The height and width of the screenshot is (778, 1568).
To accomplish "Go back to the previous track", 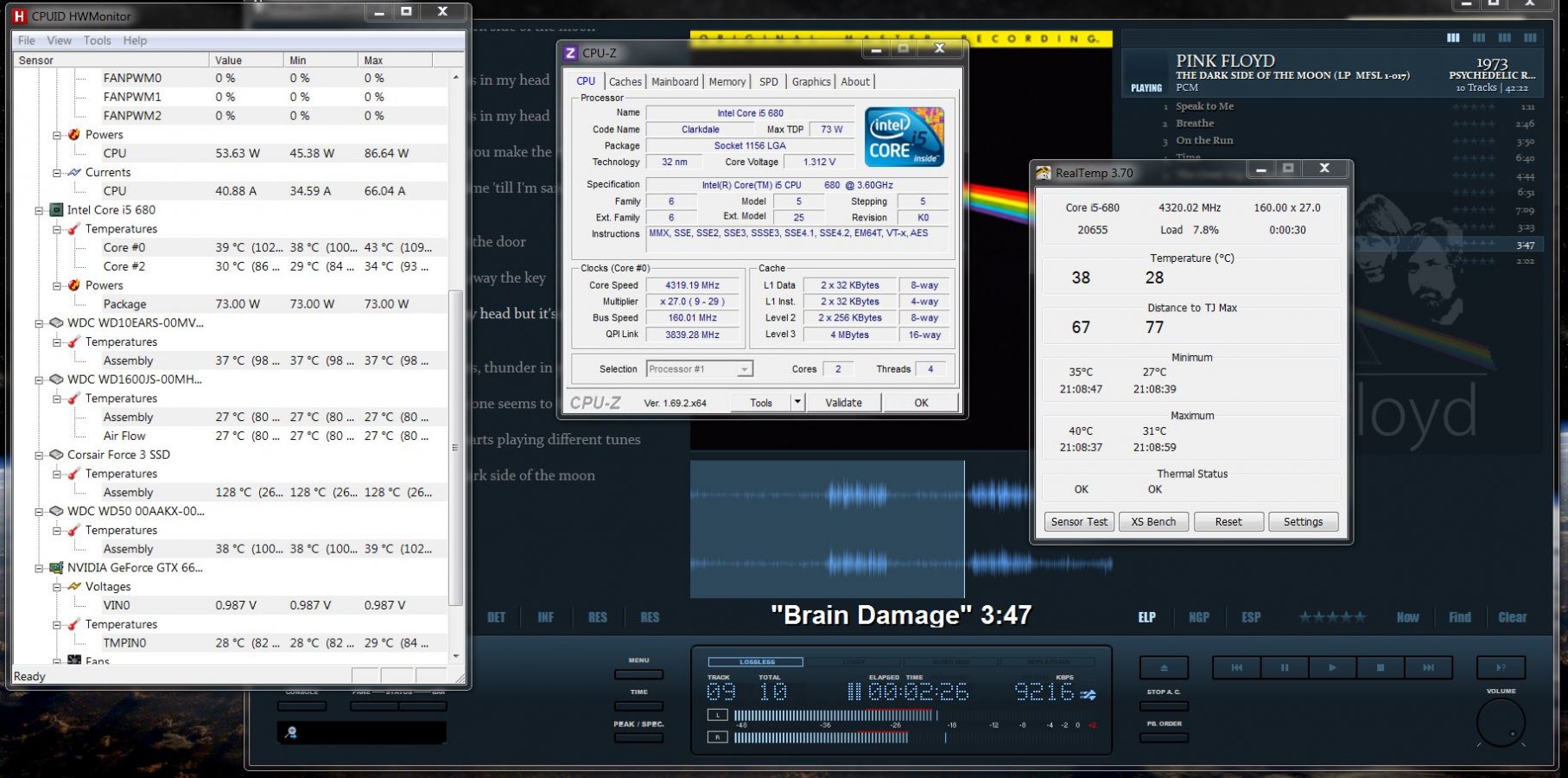I will click(1236, 667).
